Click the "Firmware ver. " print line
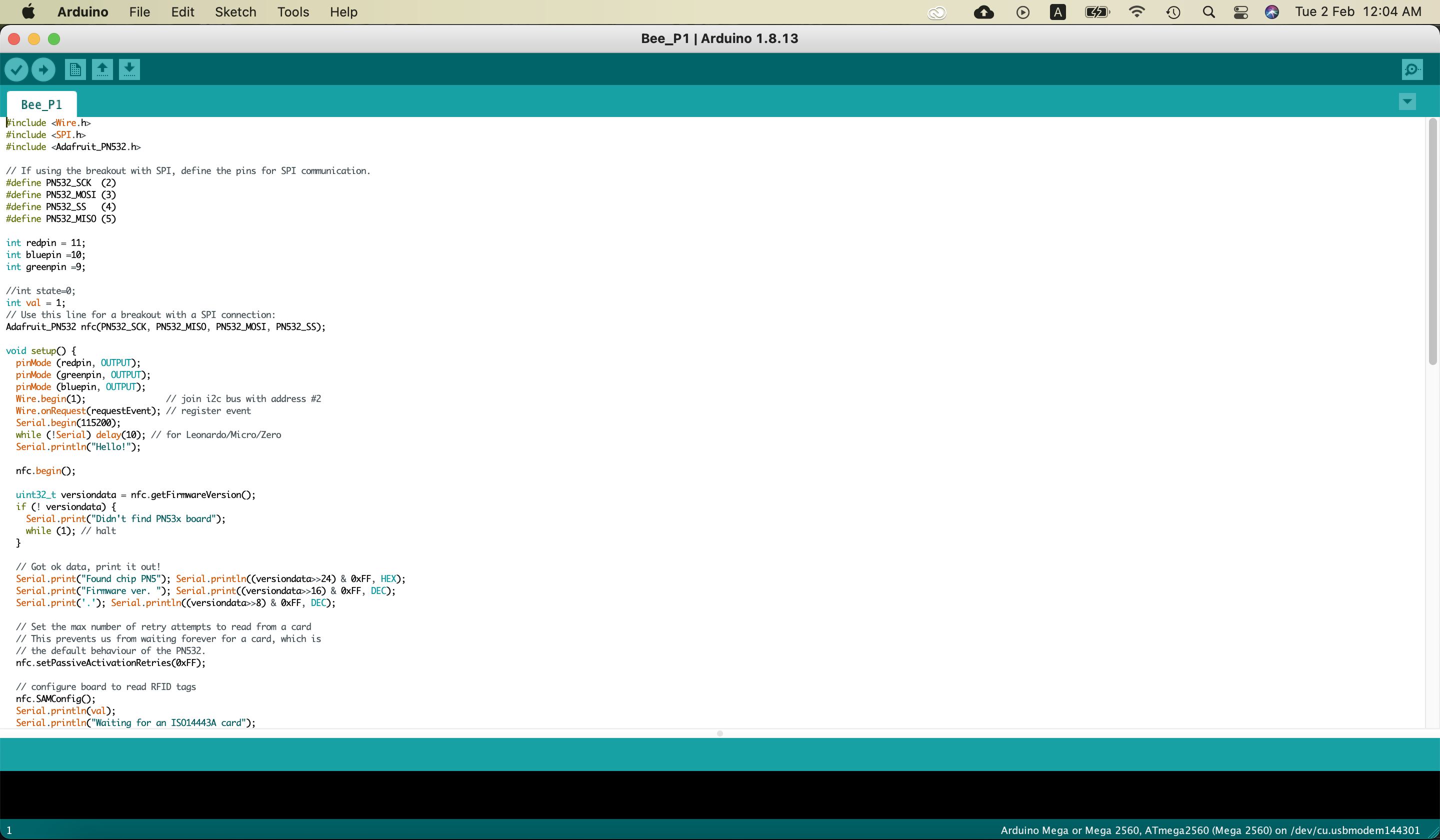The image size is (1440, 840). pos(205,591)
